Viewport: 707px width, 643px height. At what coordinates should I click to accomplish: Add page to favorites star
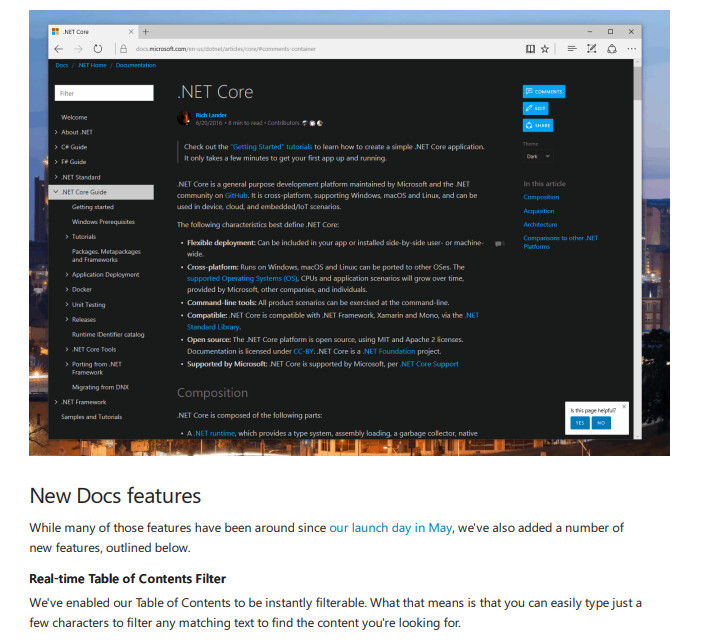[x=545, y=49]
